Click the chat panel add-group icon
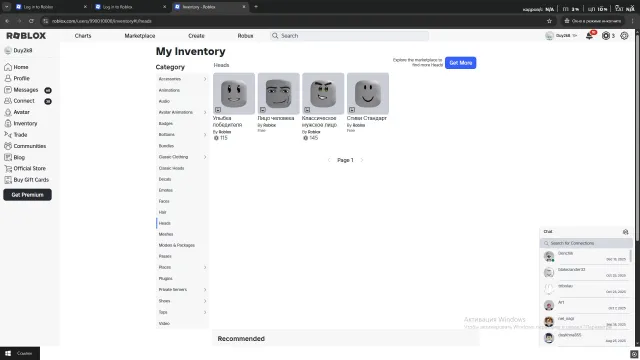This screenshot has width=640, height=360. point(625,232)
